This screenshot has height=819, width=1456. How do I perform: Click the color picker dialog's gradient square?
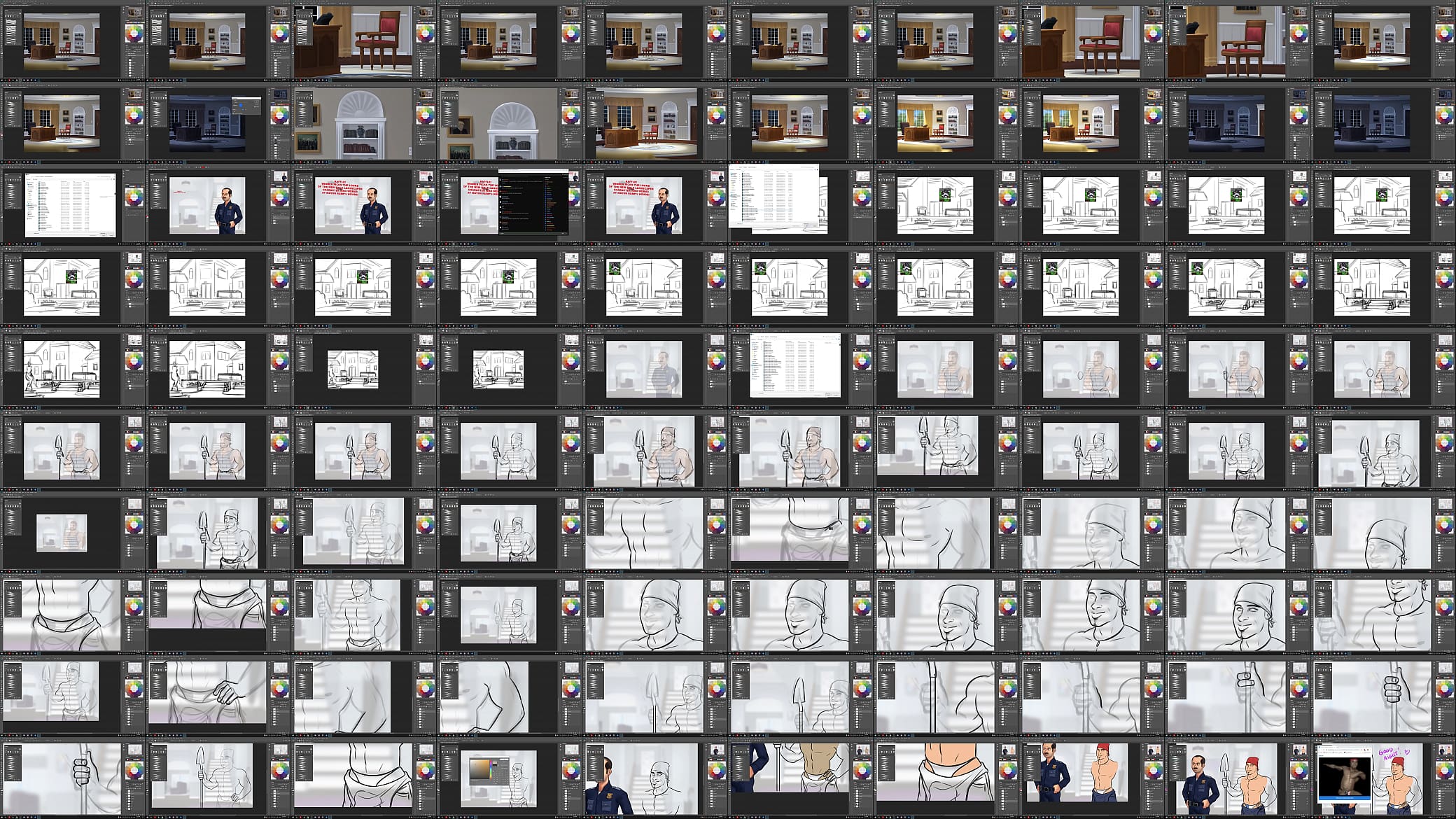479,771
